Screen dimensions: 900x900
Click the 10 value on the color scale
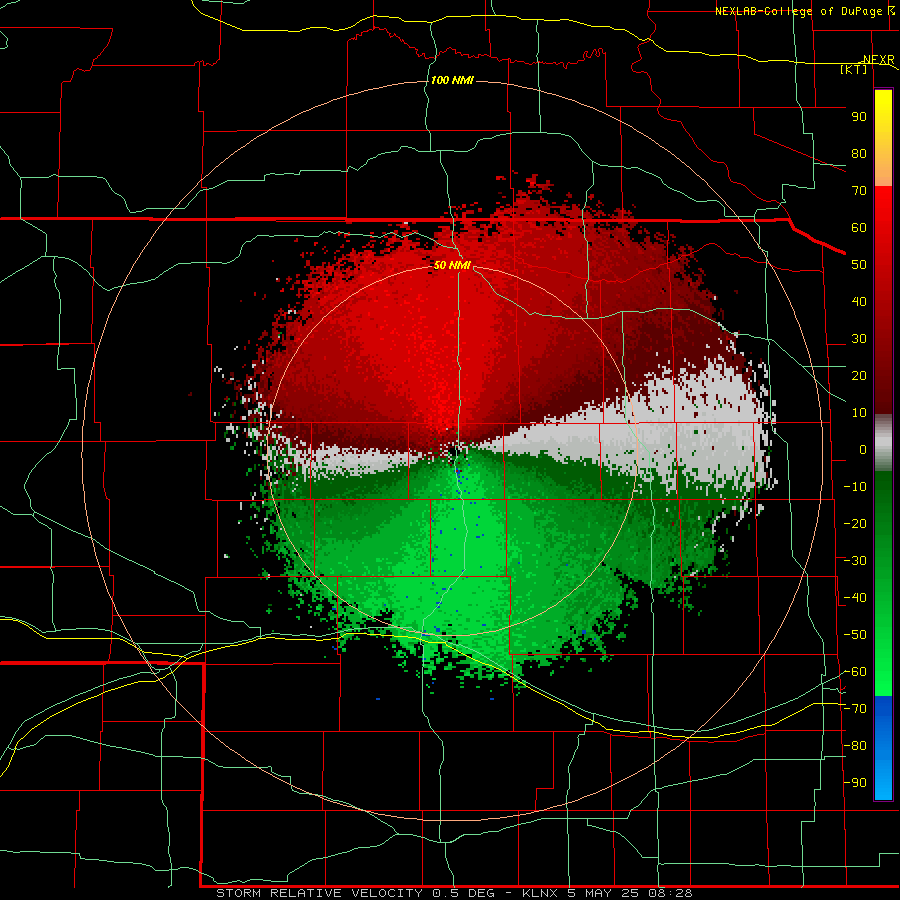(x=859, y=413)
